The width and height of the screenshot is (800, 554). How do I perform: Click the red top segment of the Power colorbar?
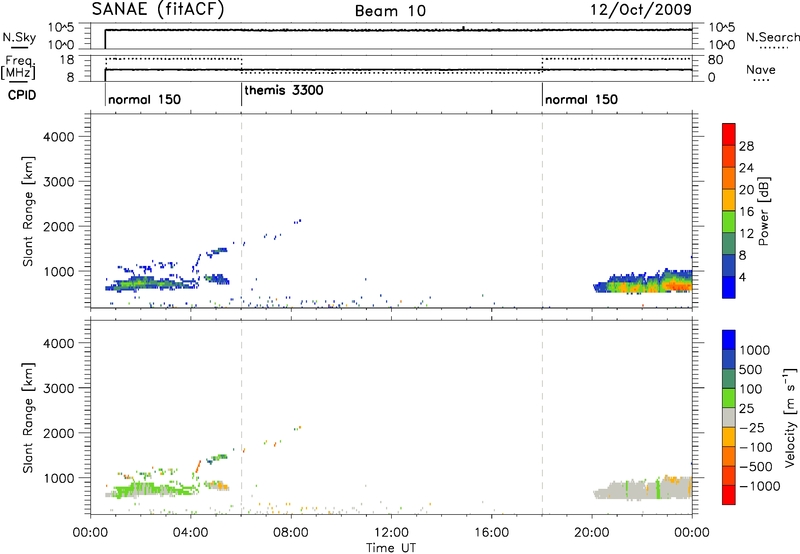click(x=729, y=134)
